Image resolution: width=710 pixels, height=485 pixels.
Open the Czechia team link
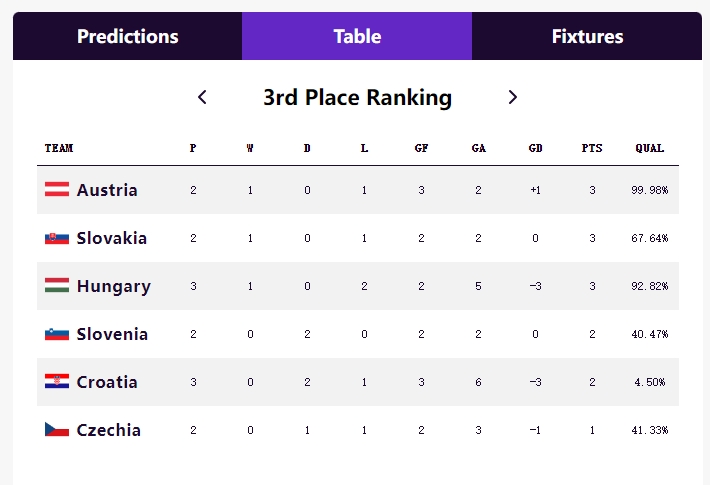109,430
